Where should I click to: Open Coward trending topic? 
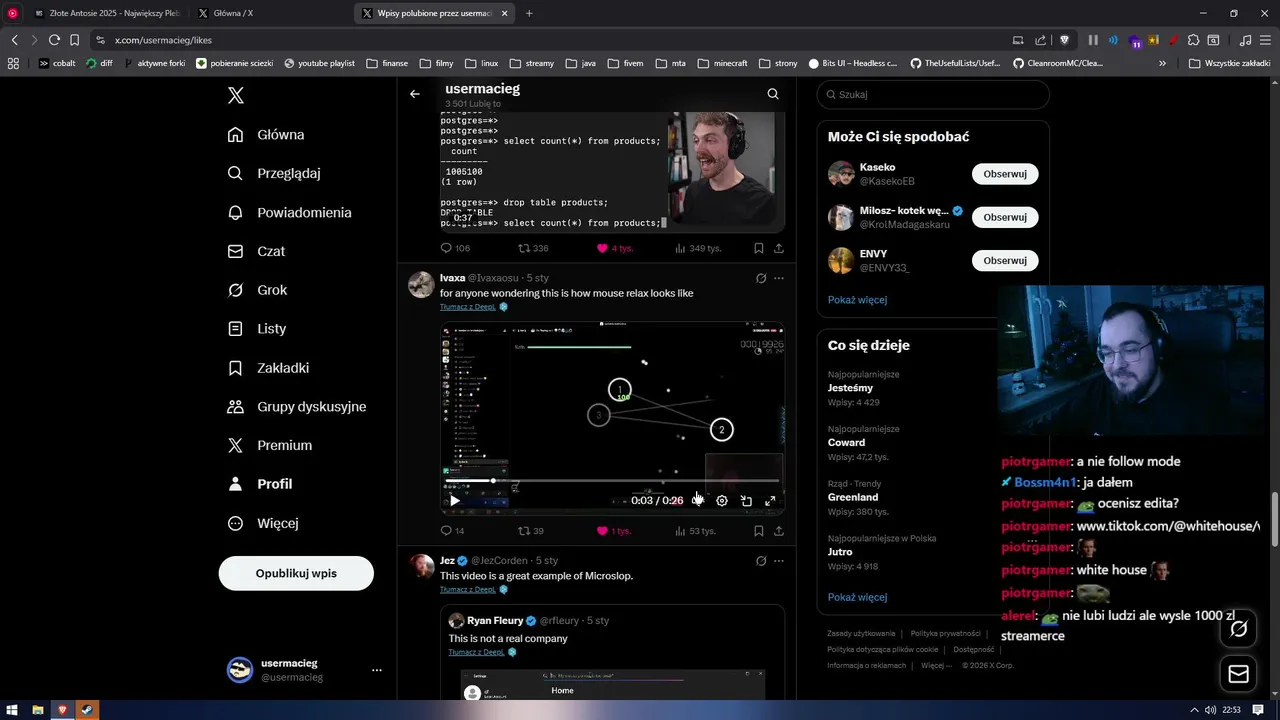click(x=846, y=442)
